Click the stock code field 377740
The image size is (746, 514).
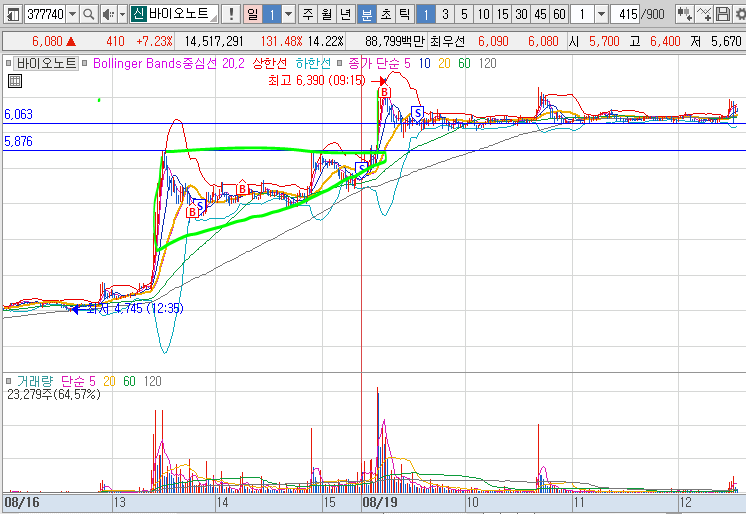coord(45,14)
